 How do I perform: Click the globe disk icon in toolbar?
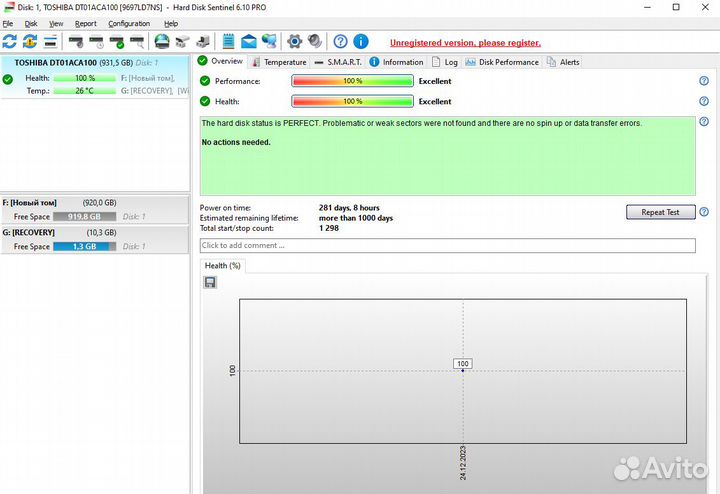pyautogui.click(x=162, y=42)
